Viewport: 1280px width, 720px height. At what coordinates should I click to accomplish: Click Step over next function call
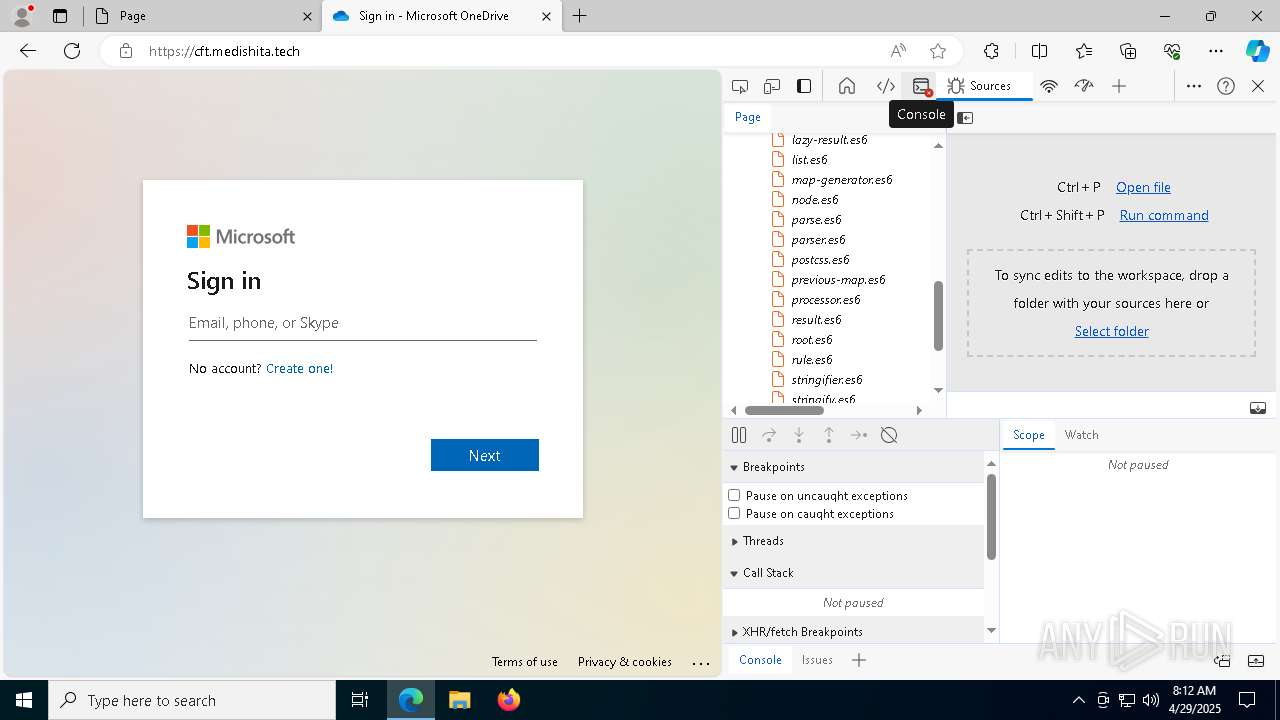click(769, 435)
